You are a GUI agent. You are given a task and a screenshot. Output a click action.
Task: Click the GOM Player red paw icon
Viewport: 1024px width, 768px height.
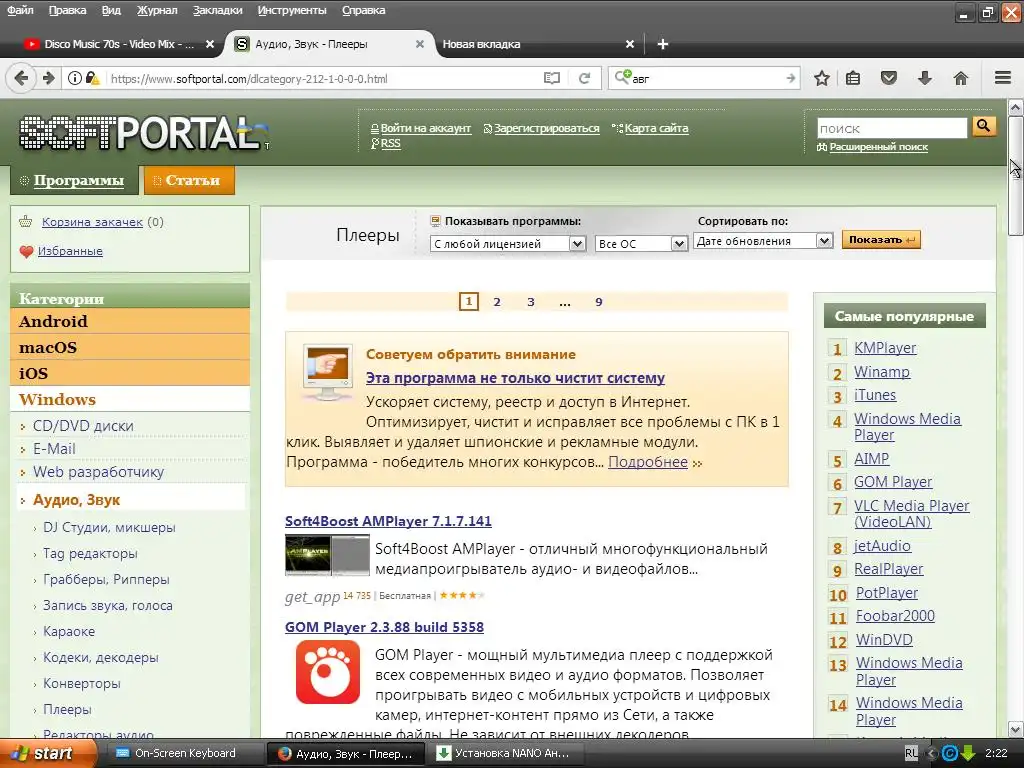[327, 671]
